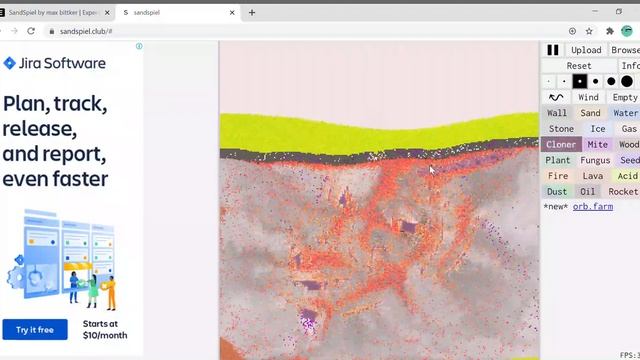Toggle the wavy fluid view icon
The width and height of the screenshot is (640, 360).
pos(556,97)
